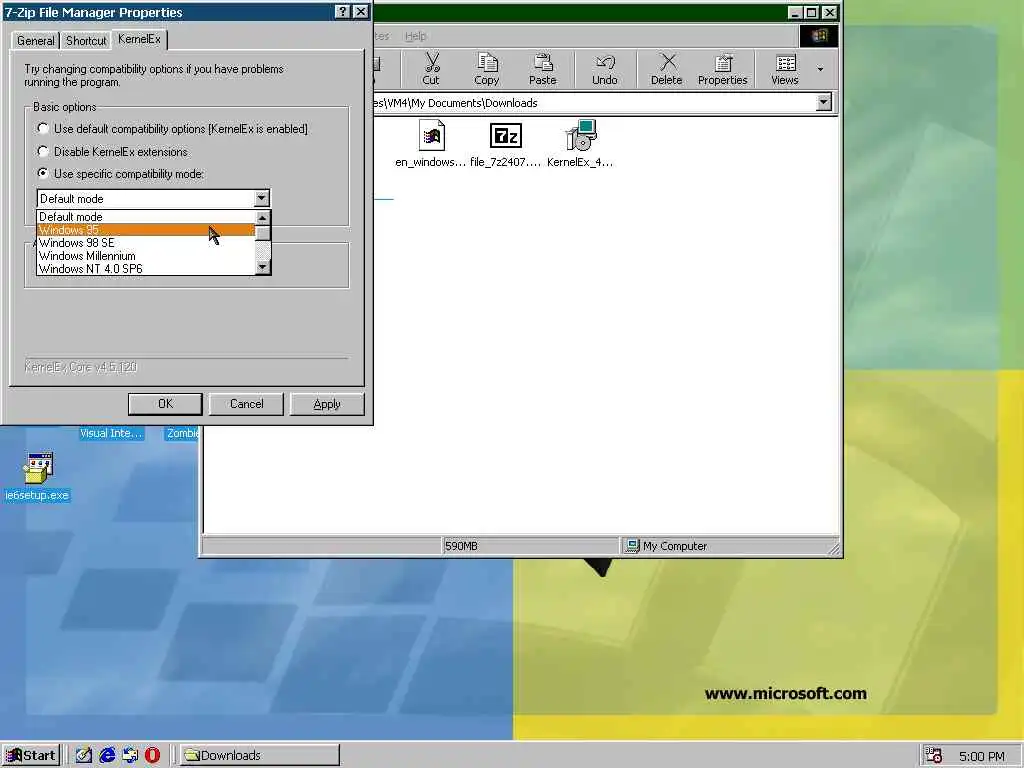The height and width of the screenshot is (768, 1024).
Task: Click the Cancel button
Action: point(246,404)
